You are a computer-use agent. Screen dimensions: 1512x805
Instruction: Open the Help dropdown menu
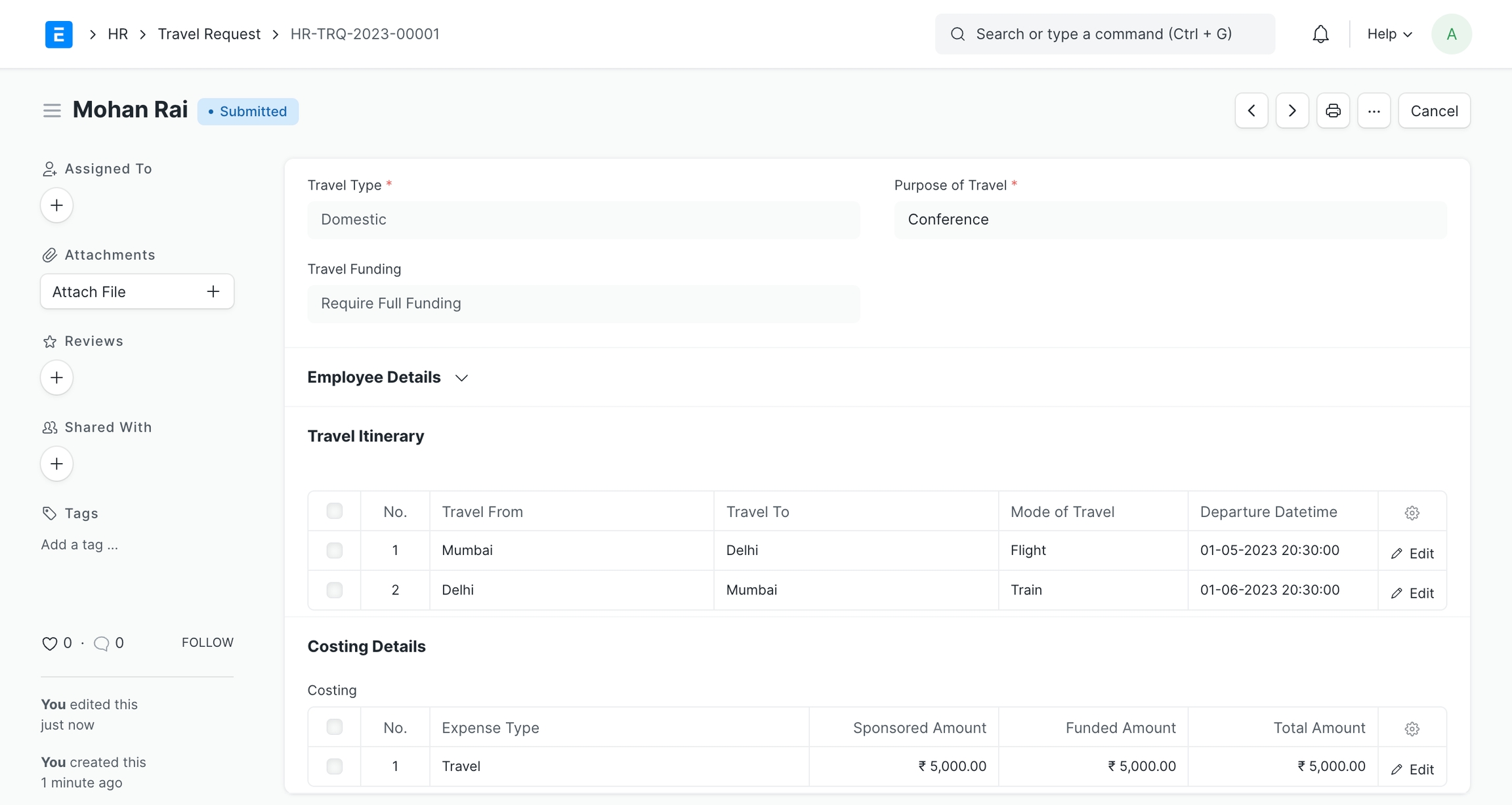[1389, 34]
